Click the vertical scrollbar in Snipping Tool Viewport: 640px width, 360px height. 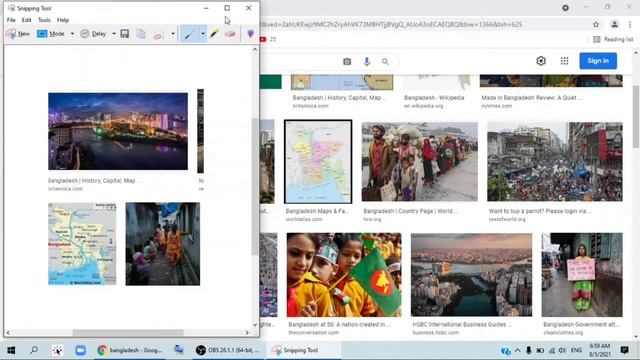[255, 186]
